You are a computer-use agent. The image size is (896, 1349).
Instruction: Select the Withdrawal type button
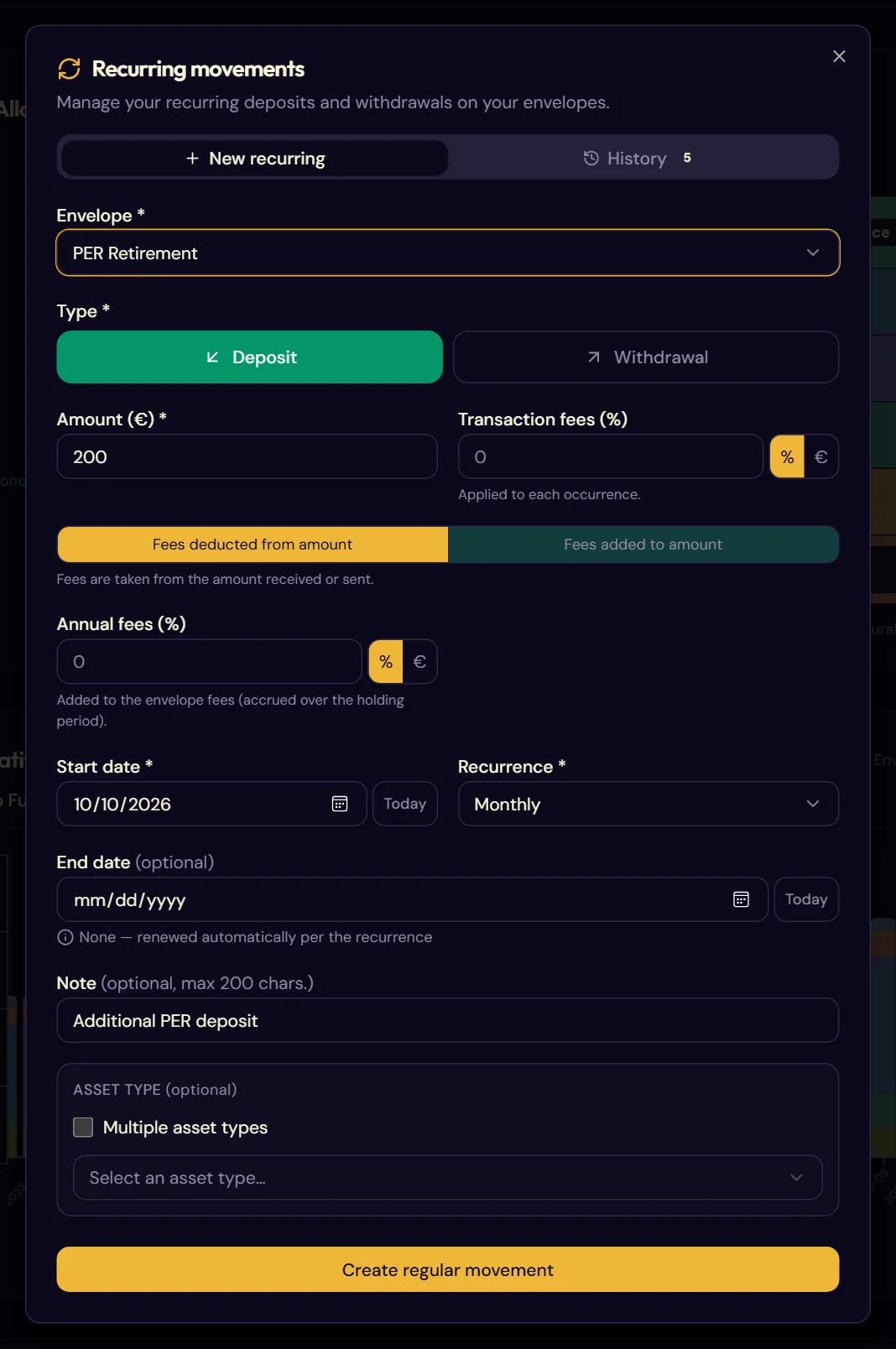coord(646,357)
